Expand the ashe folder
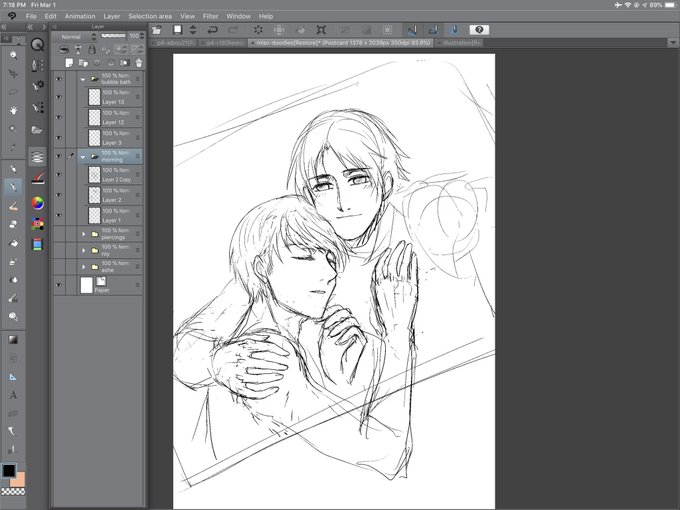Screen dimensions: 680x510 point(84,267)
